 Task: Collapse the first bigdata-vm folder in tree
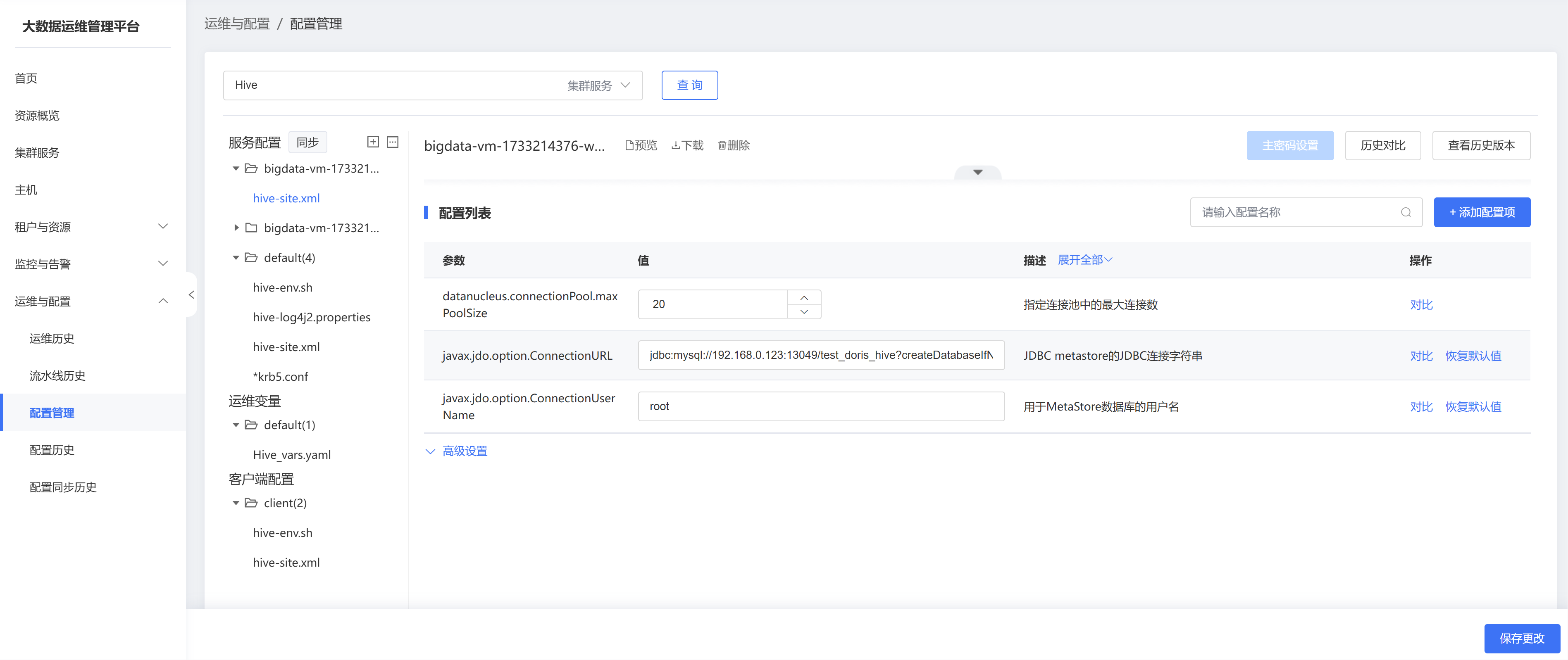(x=236, y=169)
